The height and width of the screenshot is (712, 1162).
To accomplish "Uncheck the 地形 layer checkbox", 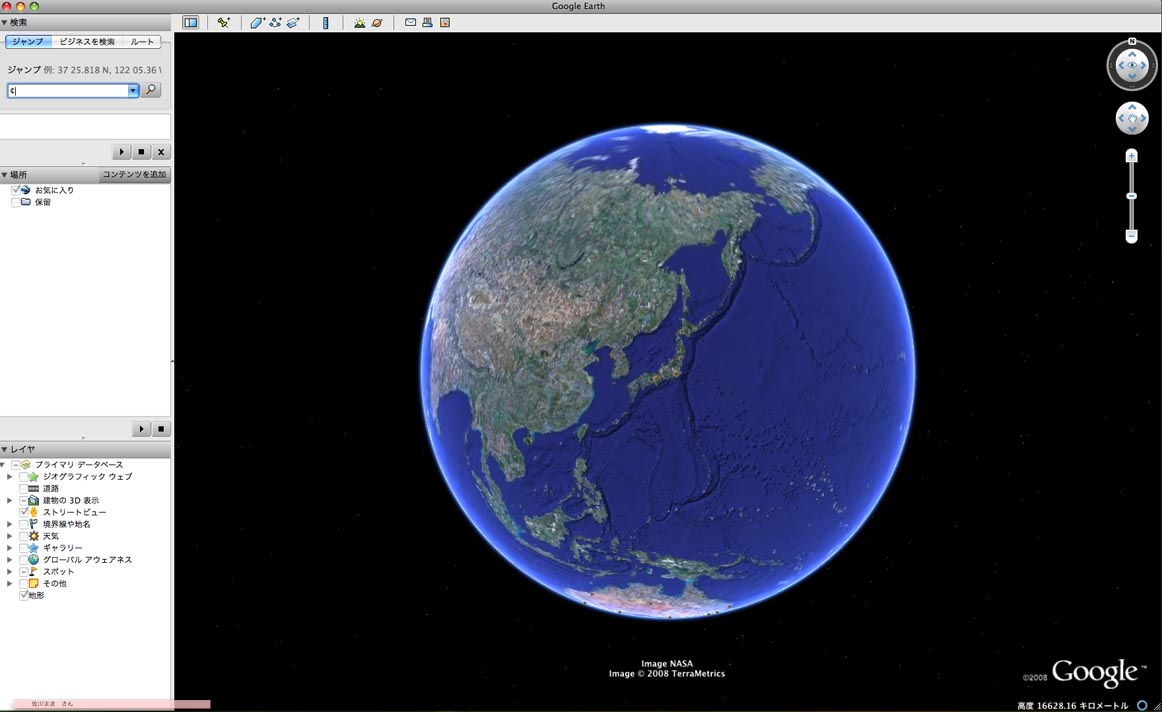I will pos(24,595).
